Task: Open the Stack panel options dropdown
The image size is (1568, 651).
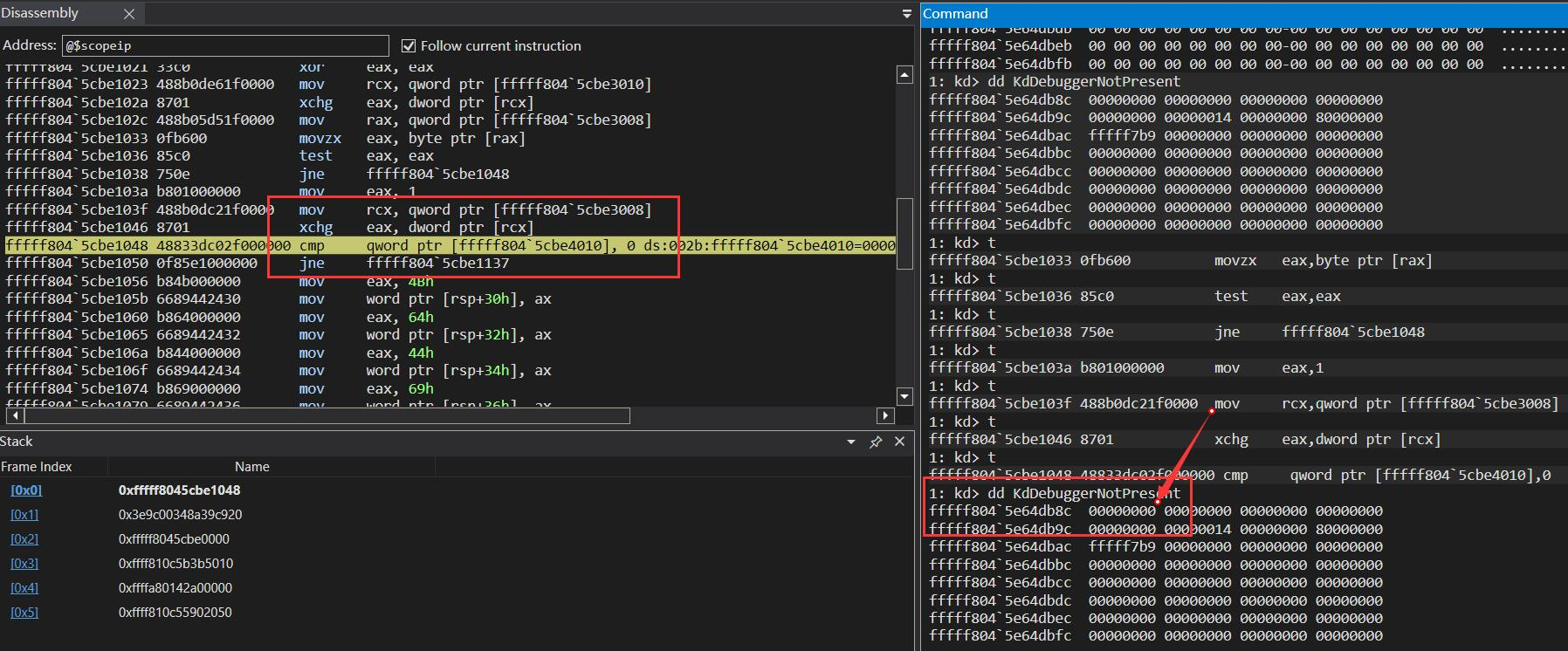Action: click(x=851, y=442)
